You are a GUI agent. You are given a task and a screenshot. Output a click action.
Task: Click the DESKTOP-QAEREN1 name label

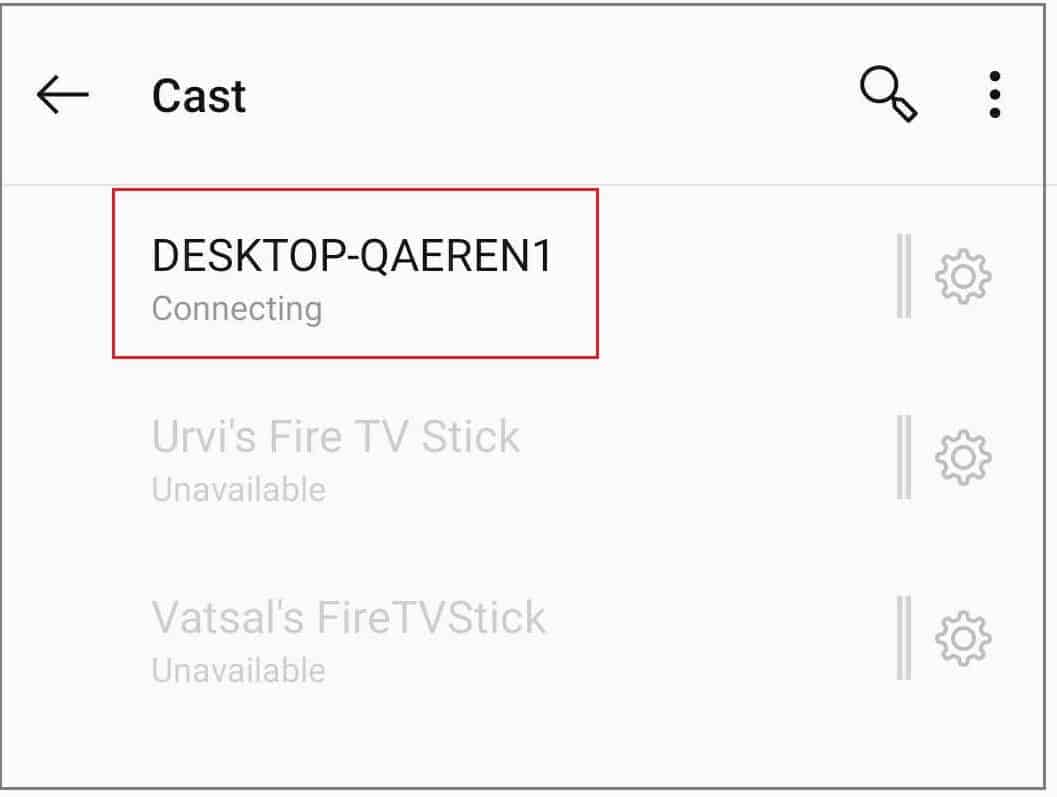click(x=352, y=256)
